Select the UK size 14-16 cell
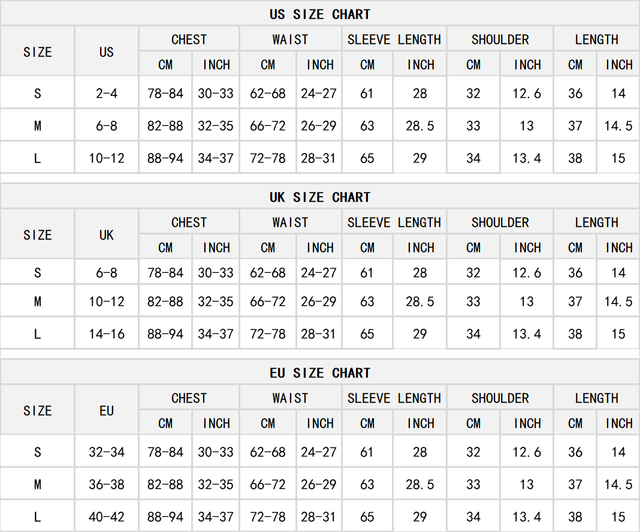640x532 pixels. point(107,334)
